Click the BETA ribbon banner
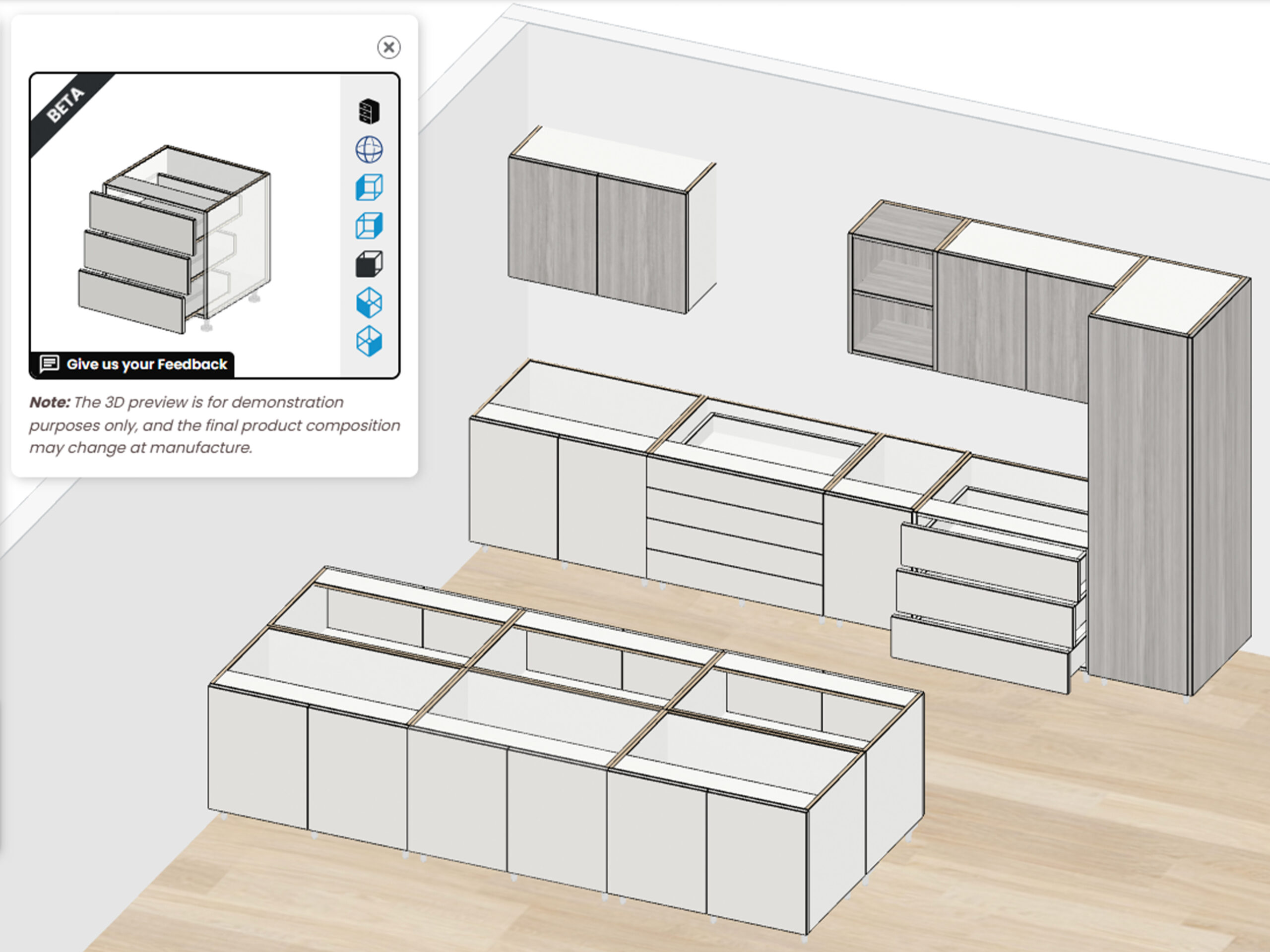This screenshot has width=1270, height=952. pyautogui.click(x=64, y=107)
